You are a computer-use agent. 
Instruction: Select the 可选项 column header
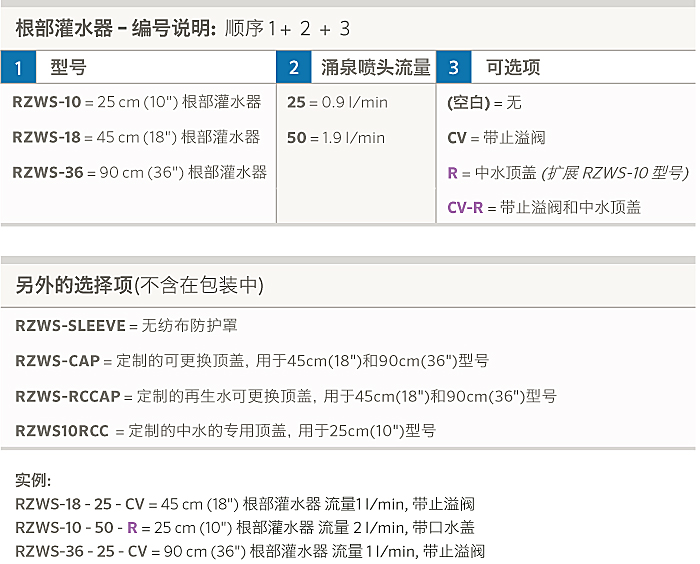(512, 68)
